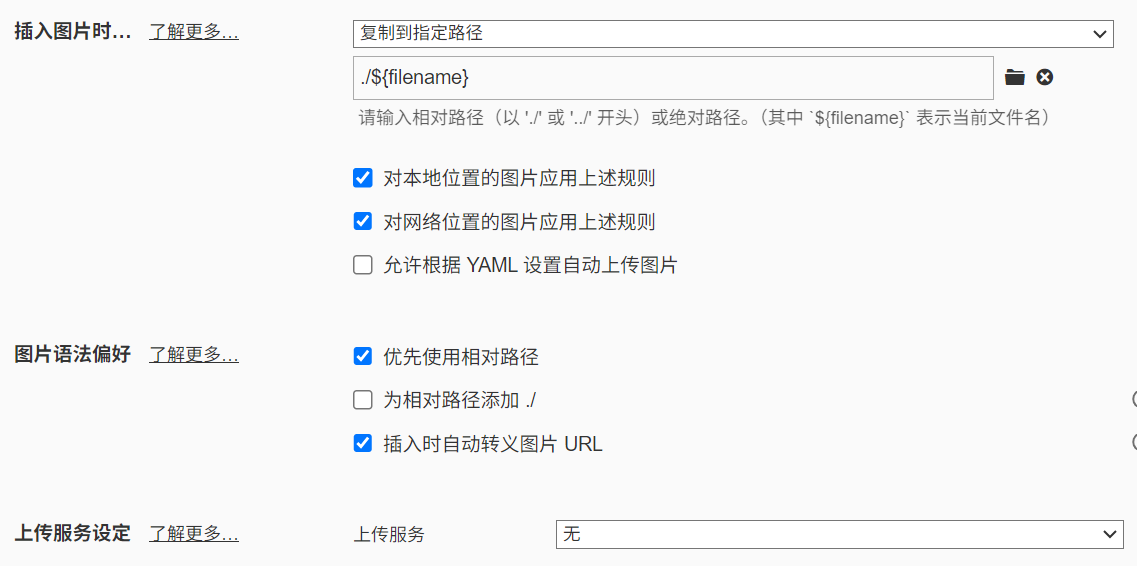
Task: Visit 了解更多 link for 上传服务设定
Action: tap(194, 534)
